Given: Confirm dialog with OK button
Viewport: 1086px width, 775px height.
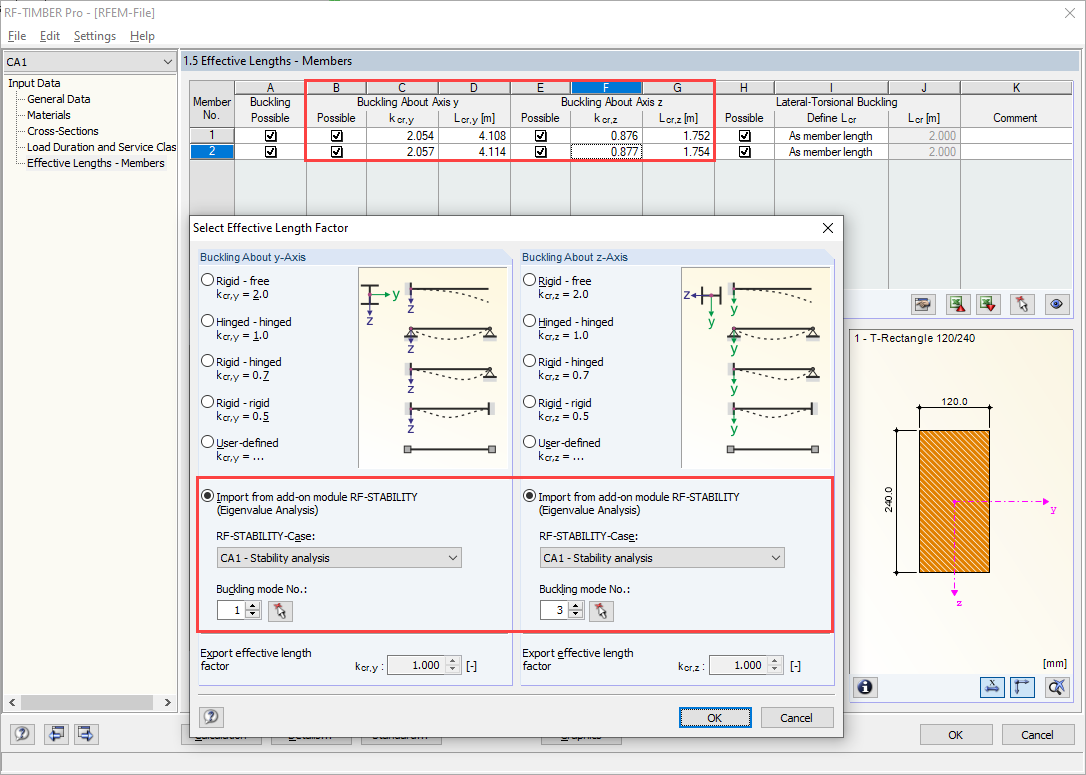Looking at the screenshot, I should (x=715, y=717).
